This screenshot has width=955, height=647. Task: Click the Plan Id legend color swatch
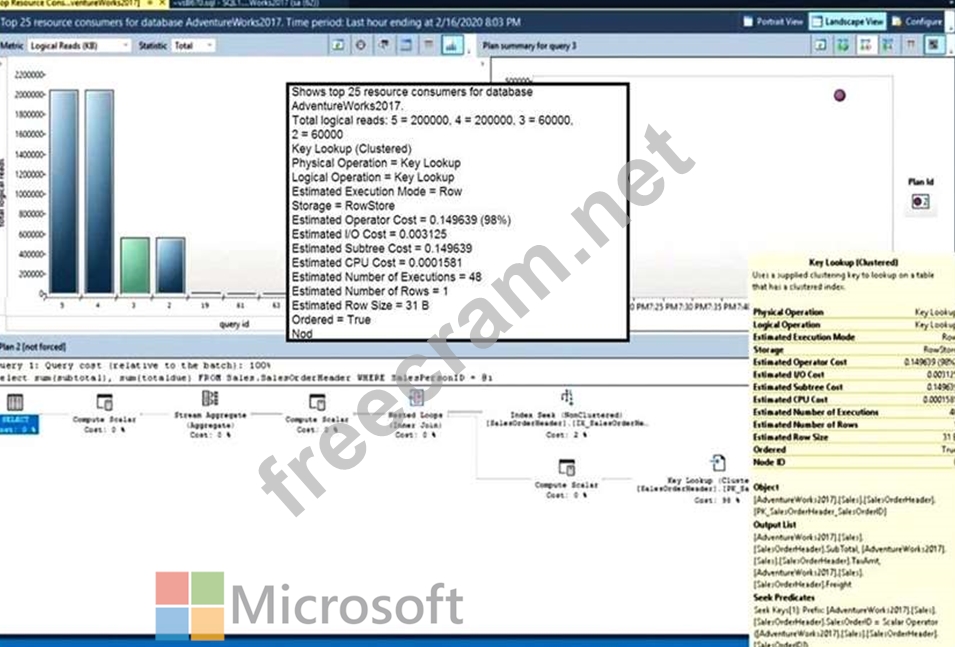coord(922,201)
